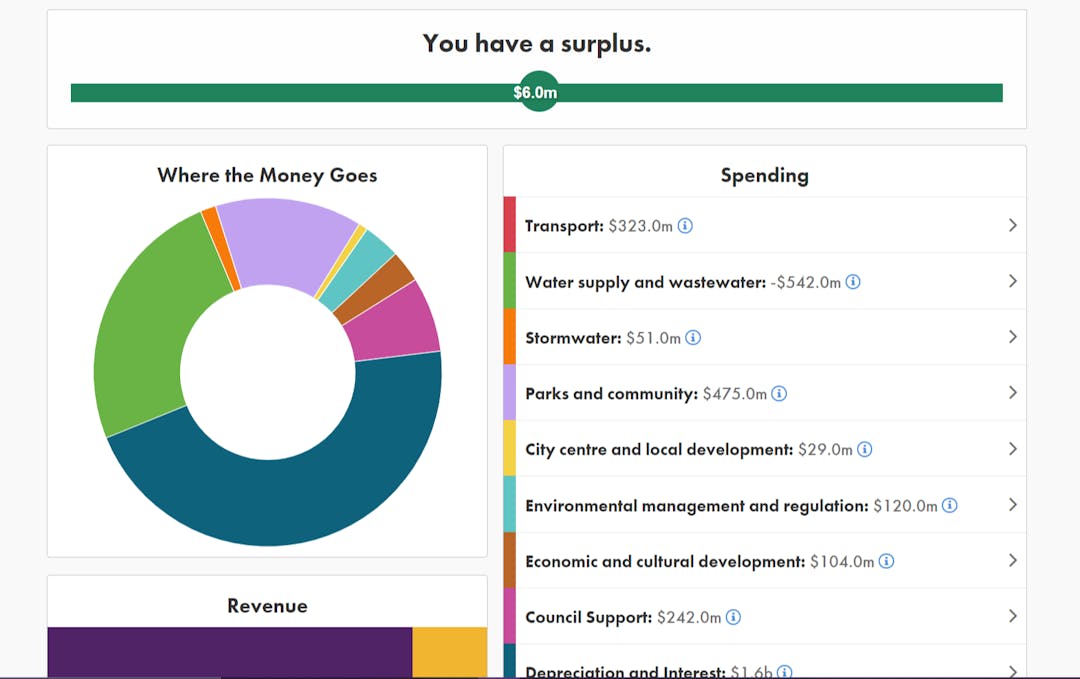Click the $6.0m surplus indicator
Image resolution: width=1080 pixels, height=679 pixels.
coord(537,93)
